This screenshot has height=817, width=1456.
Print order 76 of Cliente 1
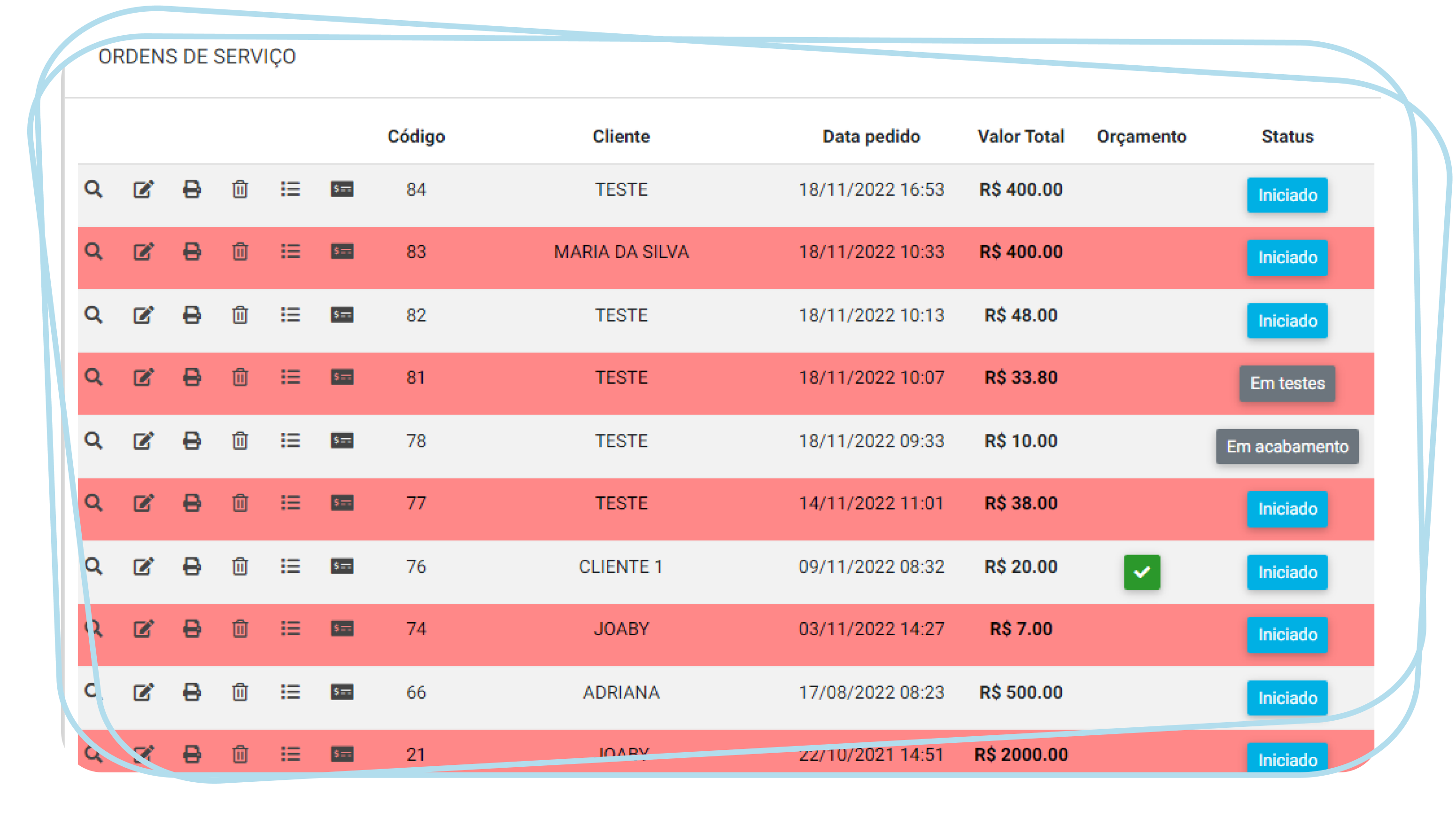pyautogui.click(x=192, y=566)
